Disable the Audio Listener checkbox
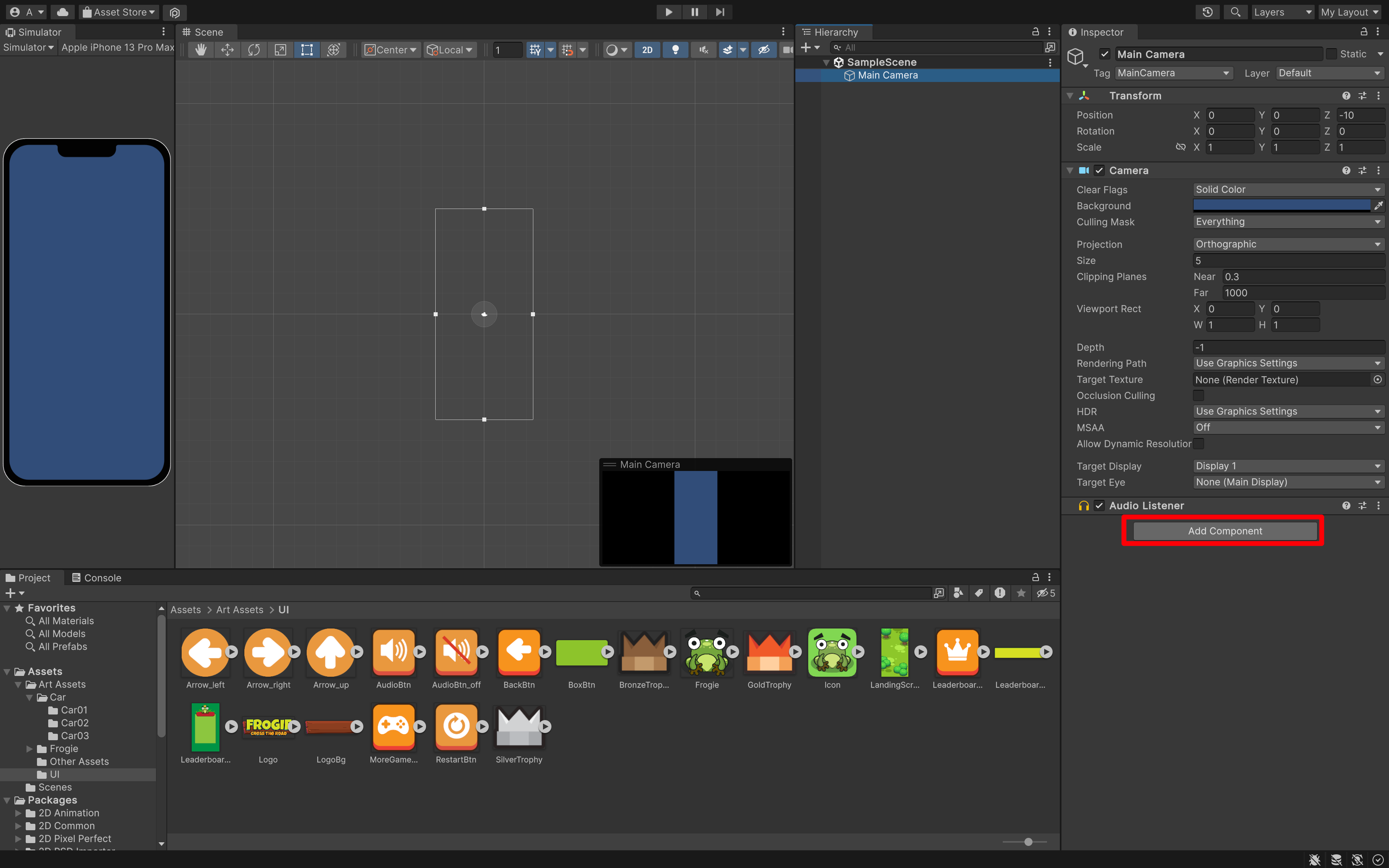 1099,506
